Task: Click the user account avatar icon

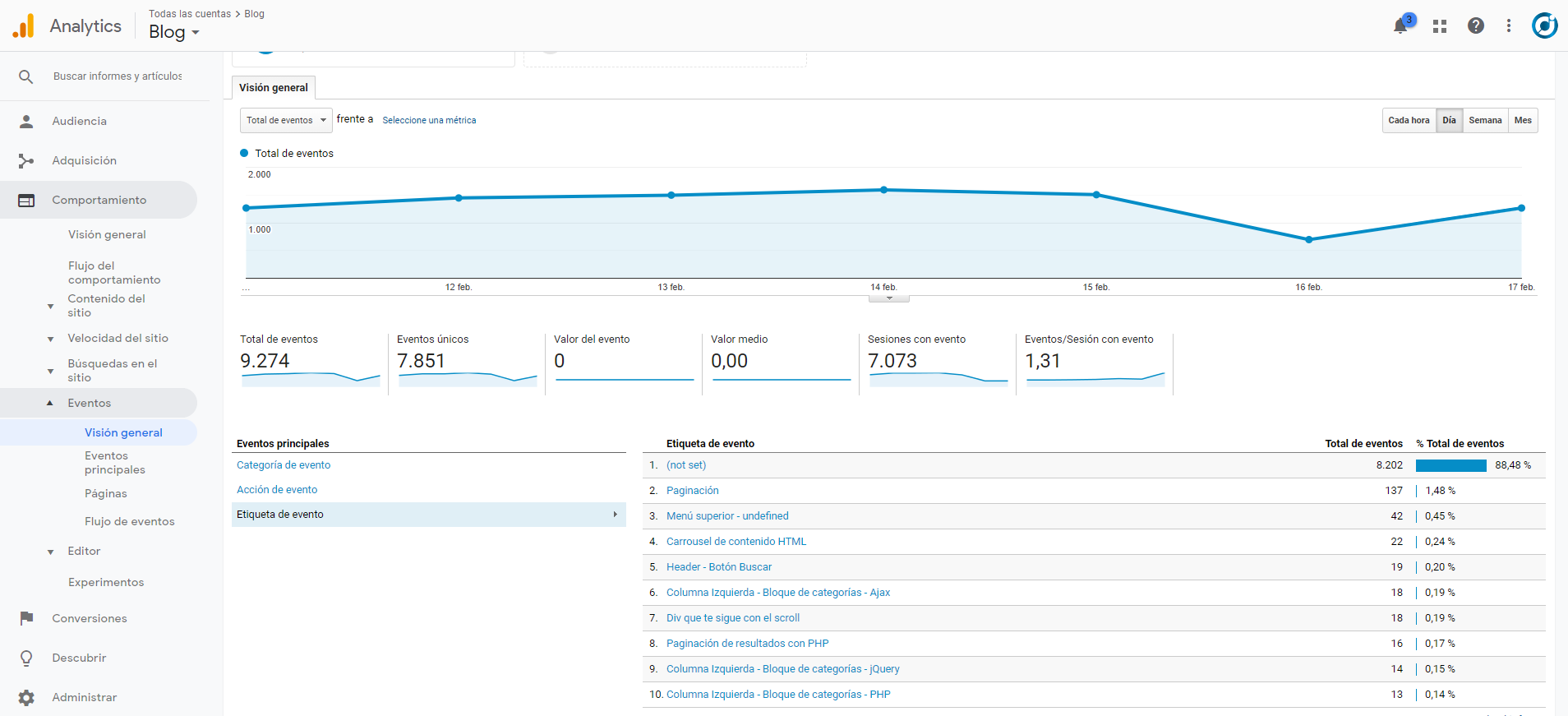Action: point(1545,25)
